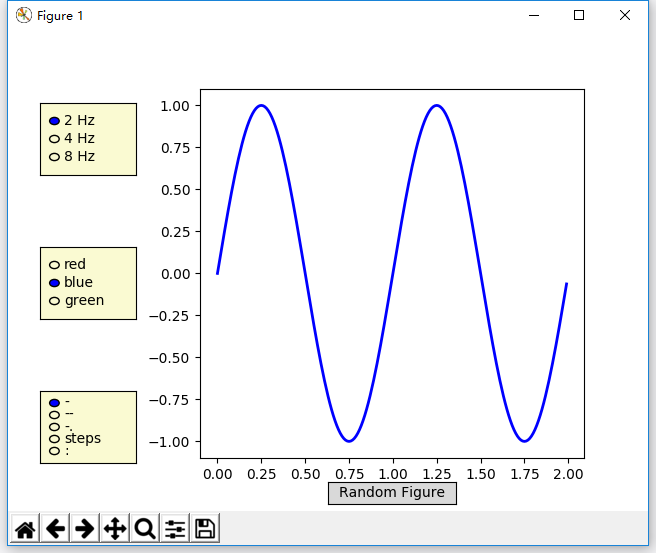656x553 pixels.
Task: Click the Figure 1 window title text
Action: tap(60, 16)
